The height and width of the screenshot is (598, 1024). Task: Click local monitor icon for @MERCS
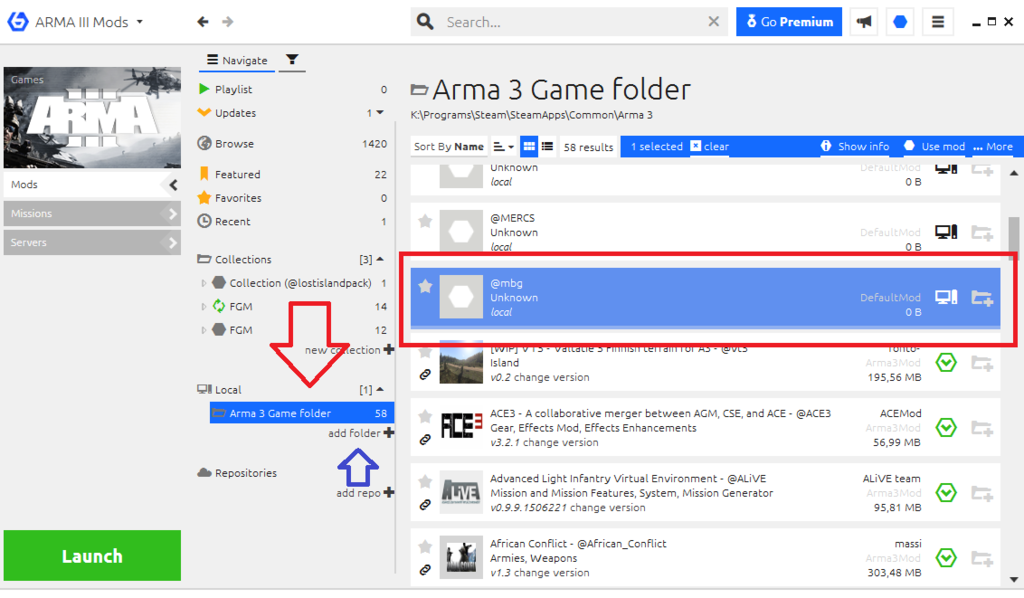(x=946, y=232)
